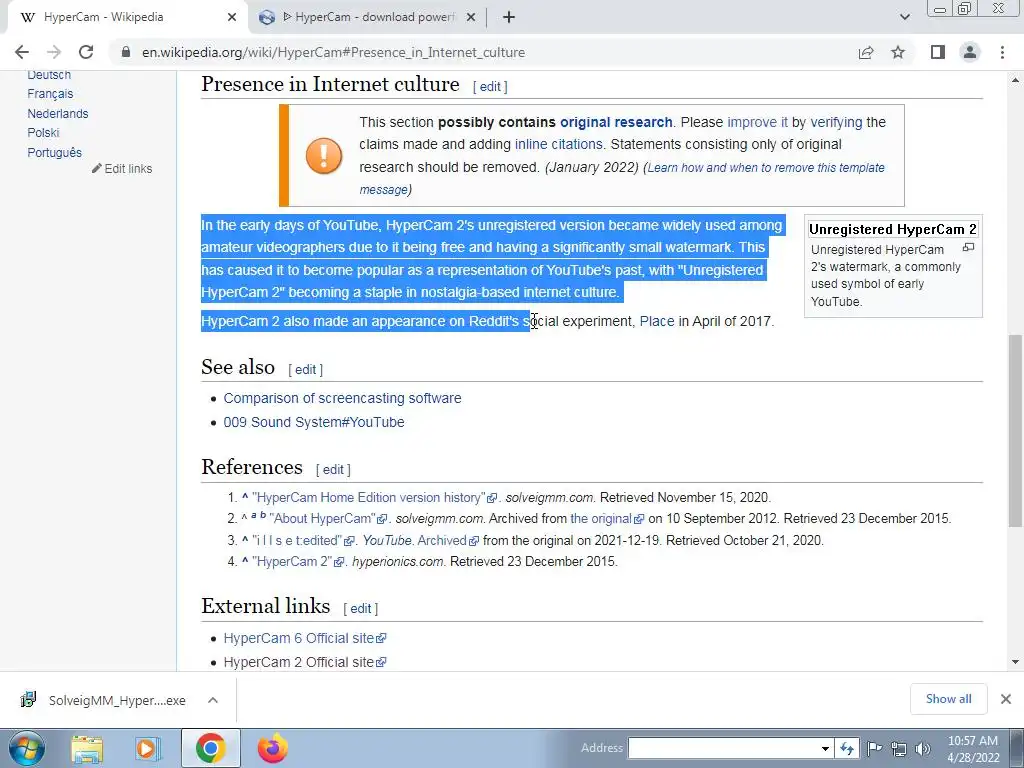Go forward with the browser arrow
Image resolution: width=1024 pixels, height=768 pixels.
tap(54, 52)
